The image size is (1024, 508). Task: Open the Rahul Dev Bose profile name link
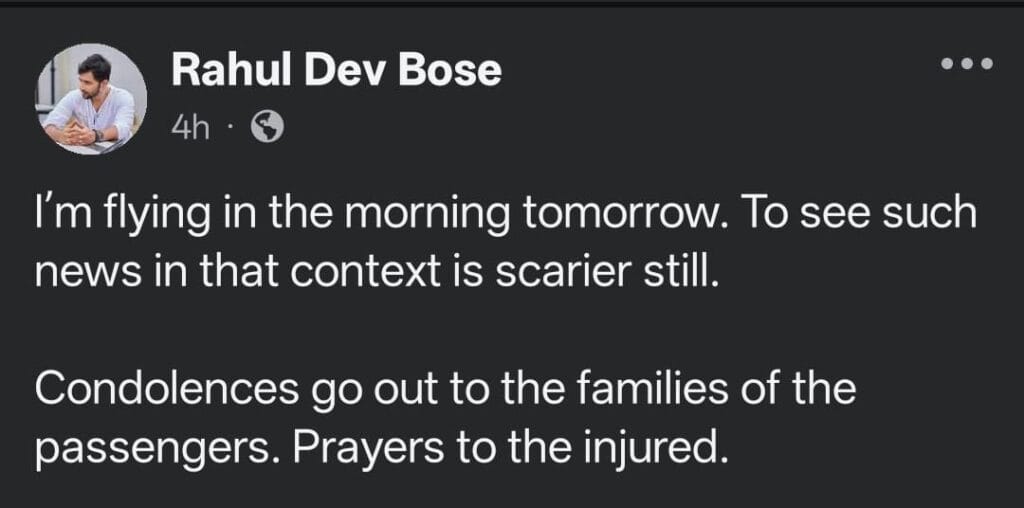coord(336,70)
